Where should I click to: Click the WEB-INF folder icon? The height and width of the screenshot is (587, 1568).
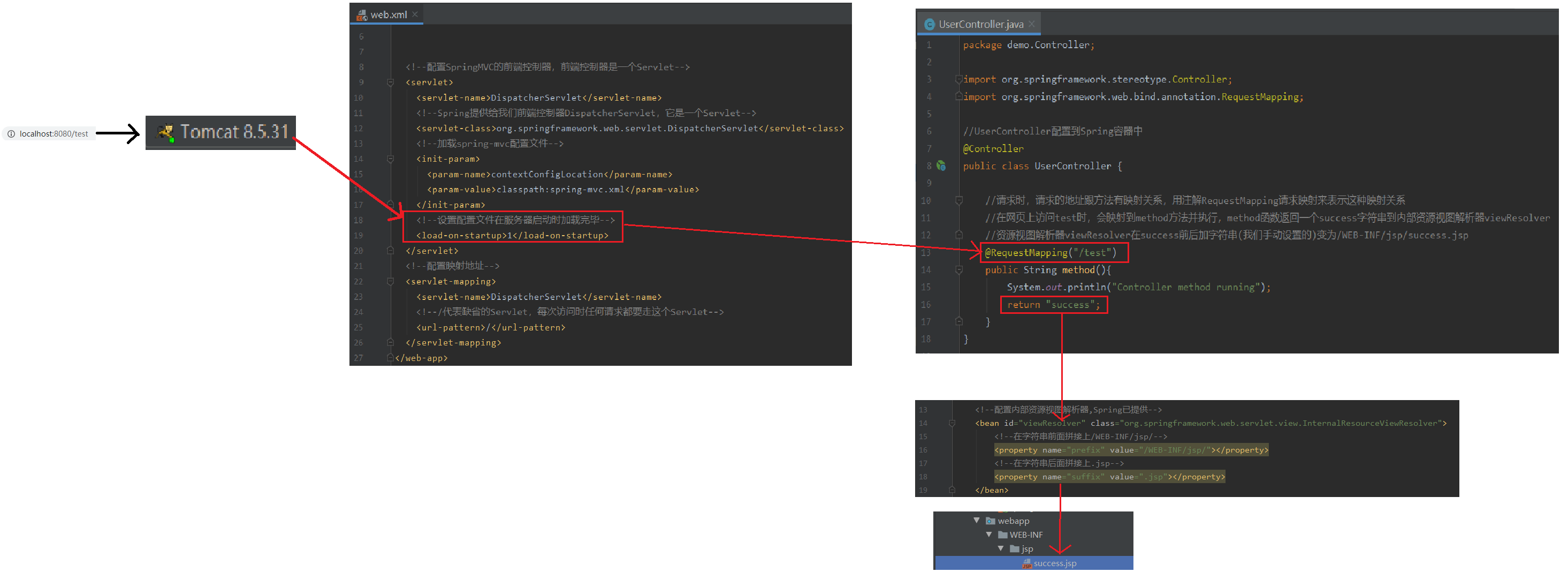[x=1002, y=535]
